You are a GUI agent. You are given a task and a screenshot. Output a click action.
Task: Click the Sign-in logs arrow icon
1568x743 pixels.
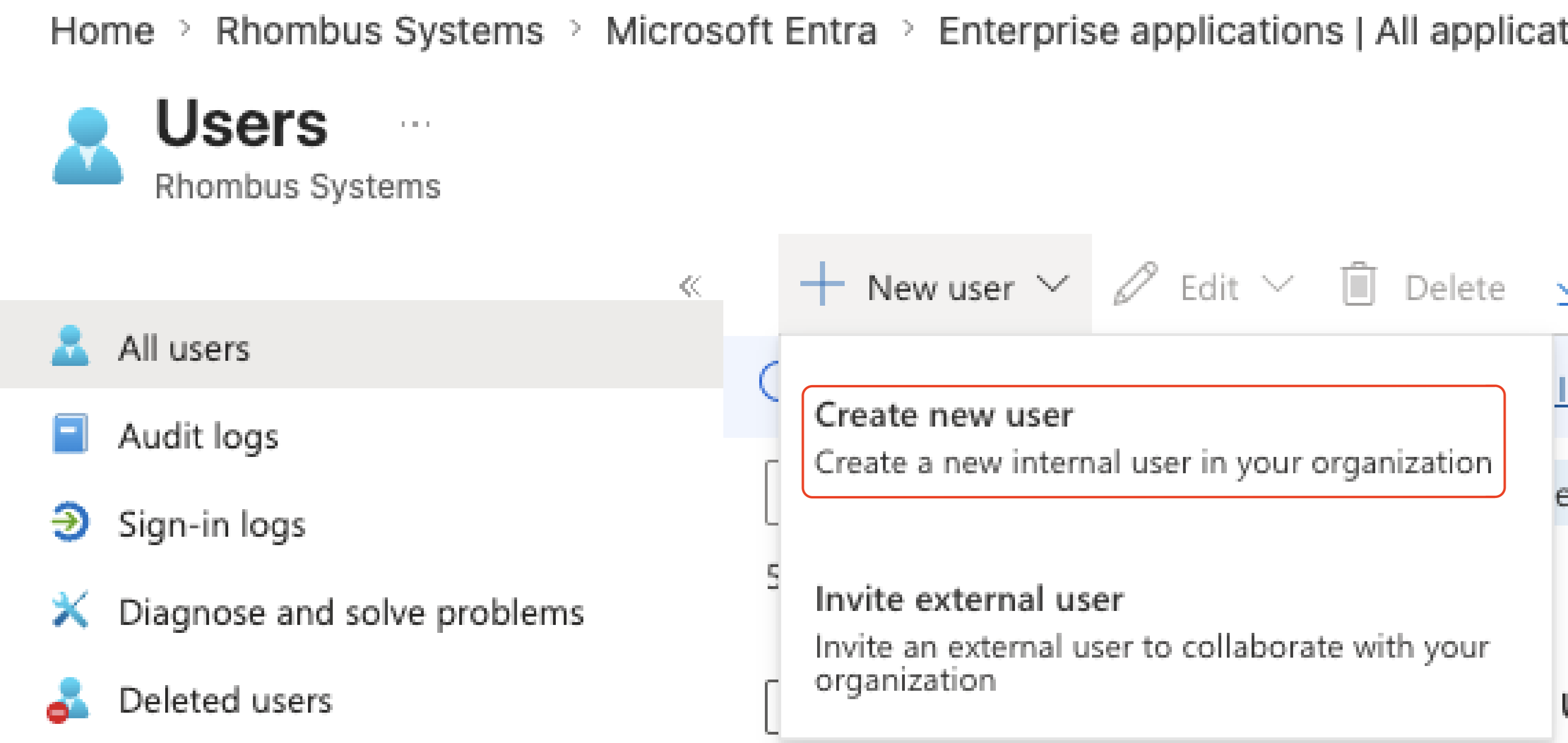[x=70, y=521]
